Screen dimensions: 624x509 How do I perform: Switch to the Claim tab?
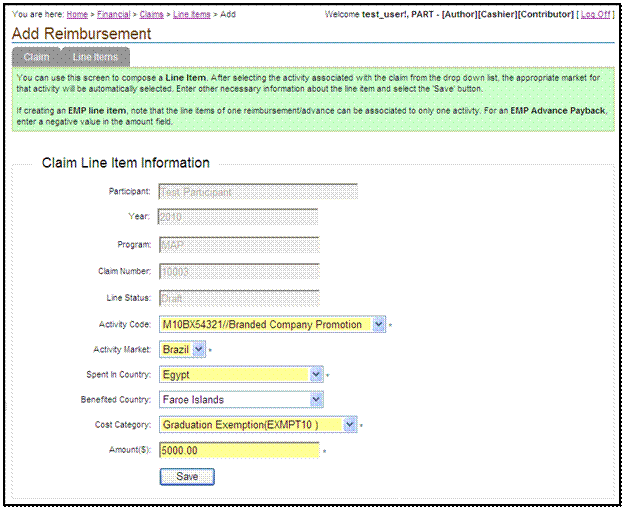pyautogui.click(x=36, y=57)
